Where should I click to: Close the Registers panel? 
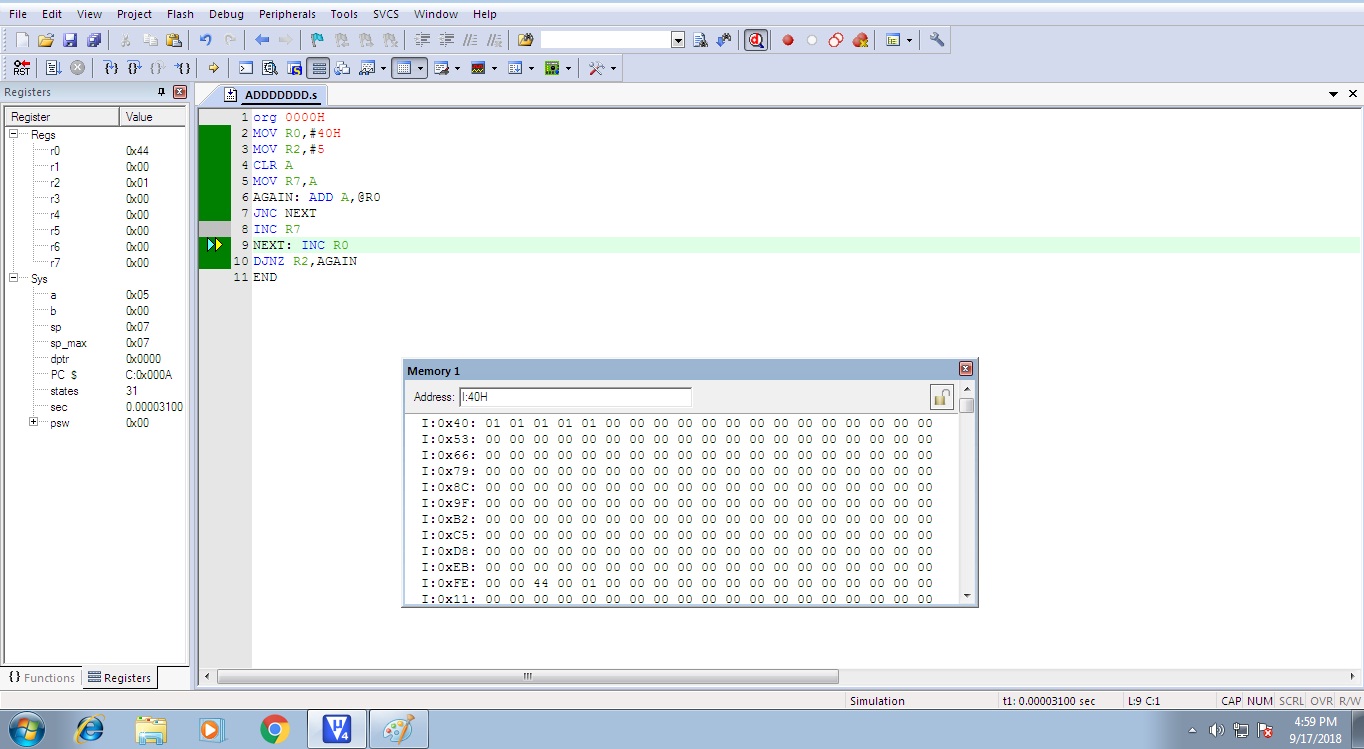pyautogui.click(x=180, y=91)
